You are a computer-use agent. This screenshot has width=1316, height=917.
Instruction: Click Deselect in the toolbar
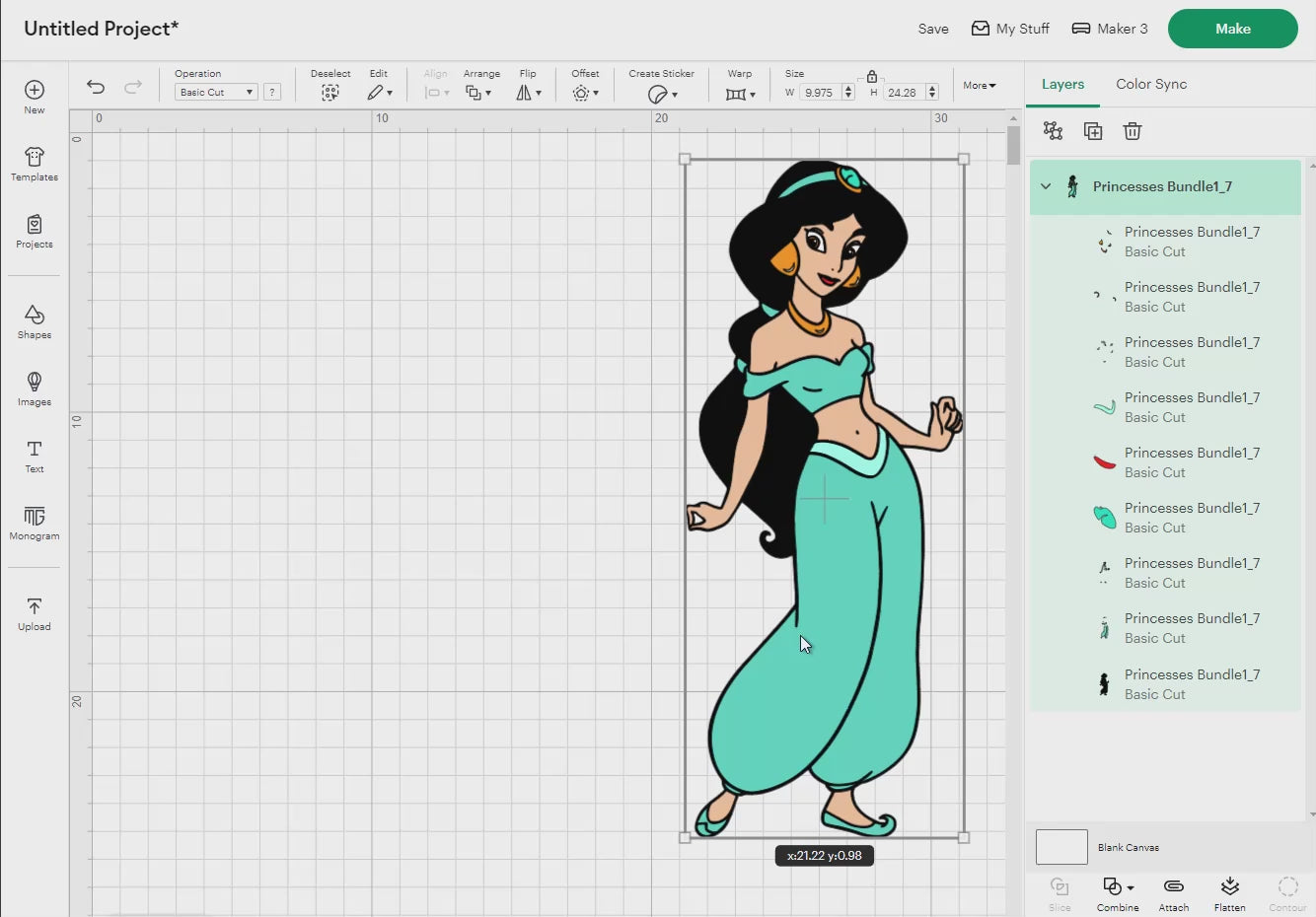click(330, 86)
